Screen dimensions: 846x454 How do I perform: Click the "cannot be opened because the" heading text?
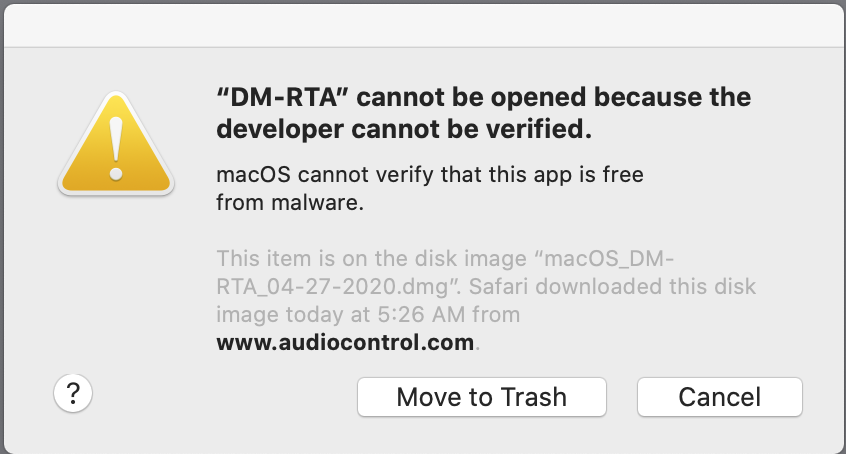554,97
